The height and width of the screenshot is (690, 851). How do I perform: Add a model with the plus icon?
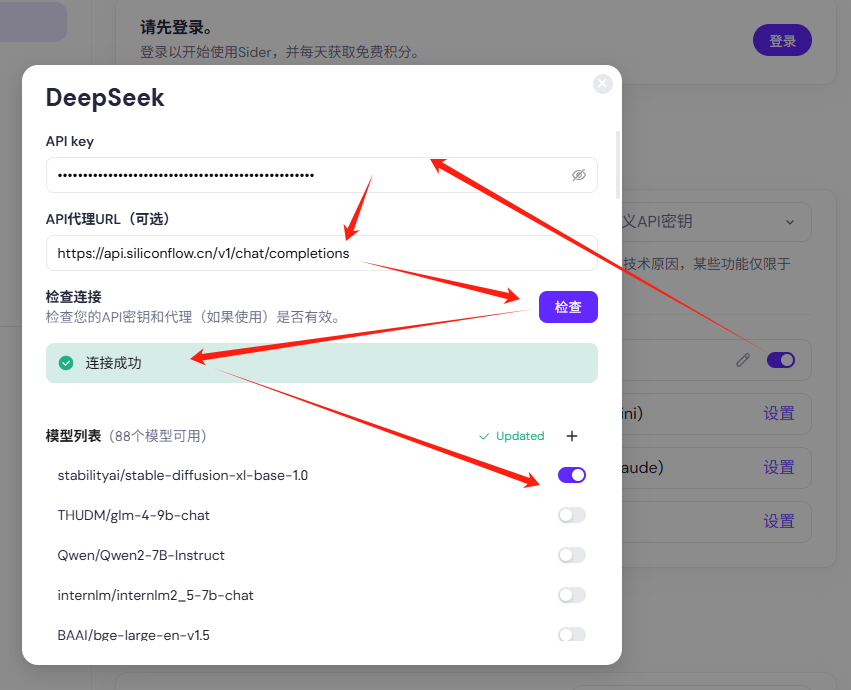571,436
